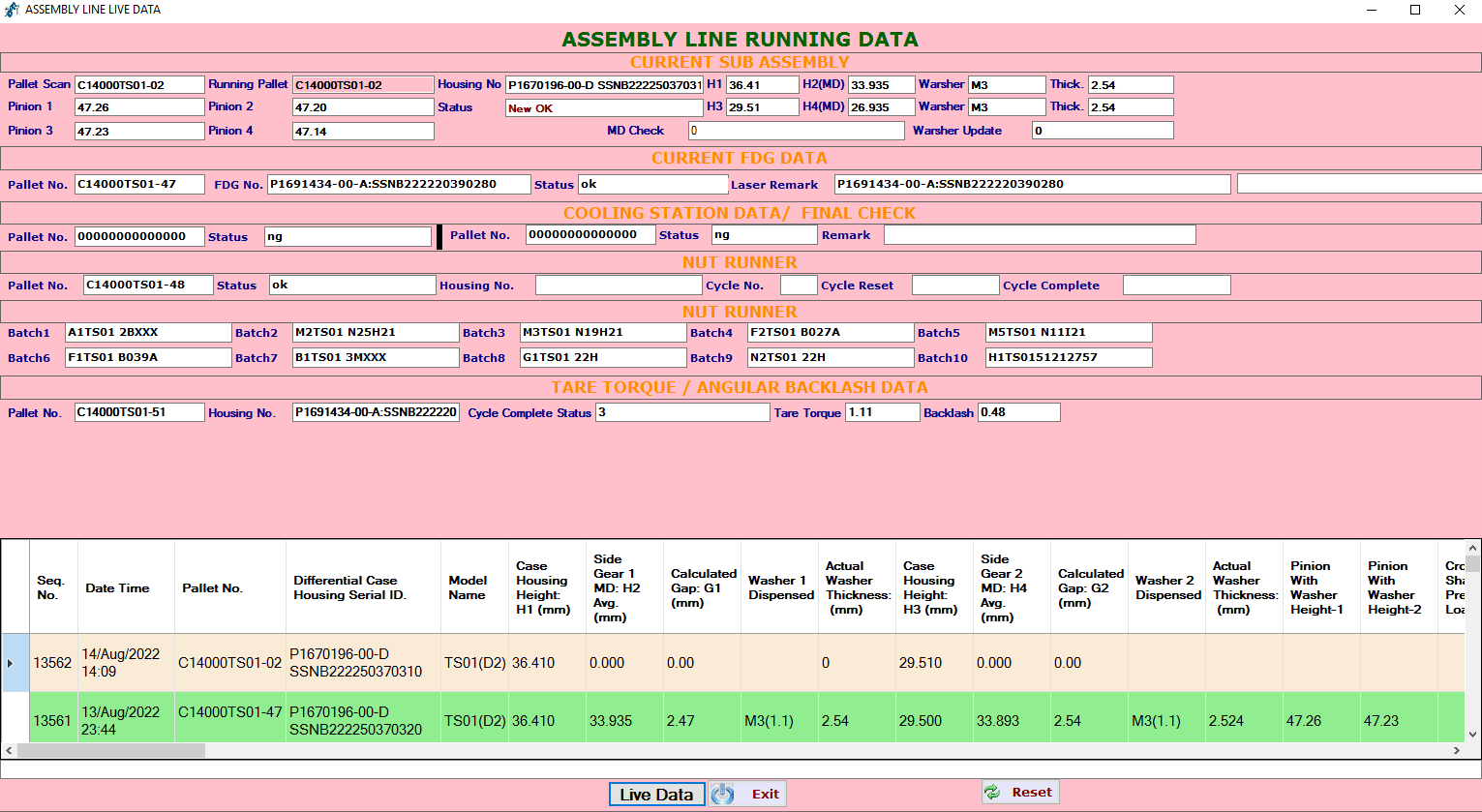This screenshot has height=812, width=1482.
Task: Click the Batch8 field G1TS01 22H
Action: [x=603, y=358]
